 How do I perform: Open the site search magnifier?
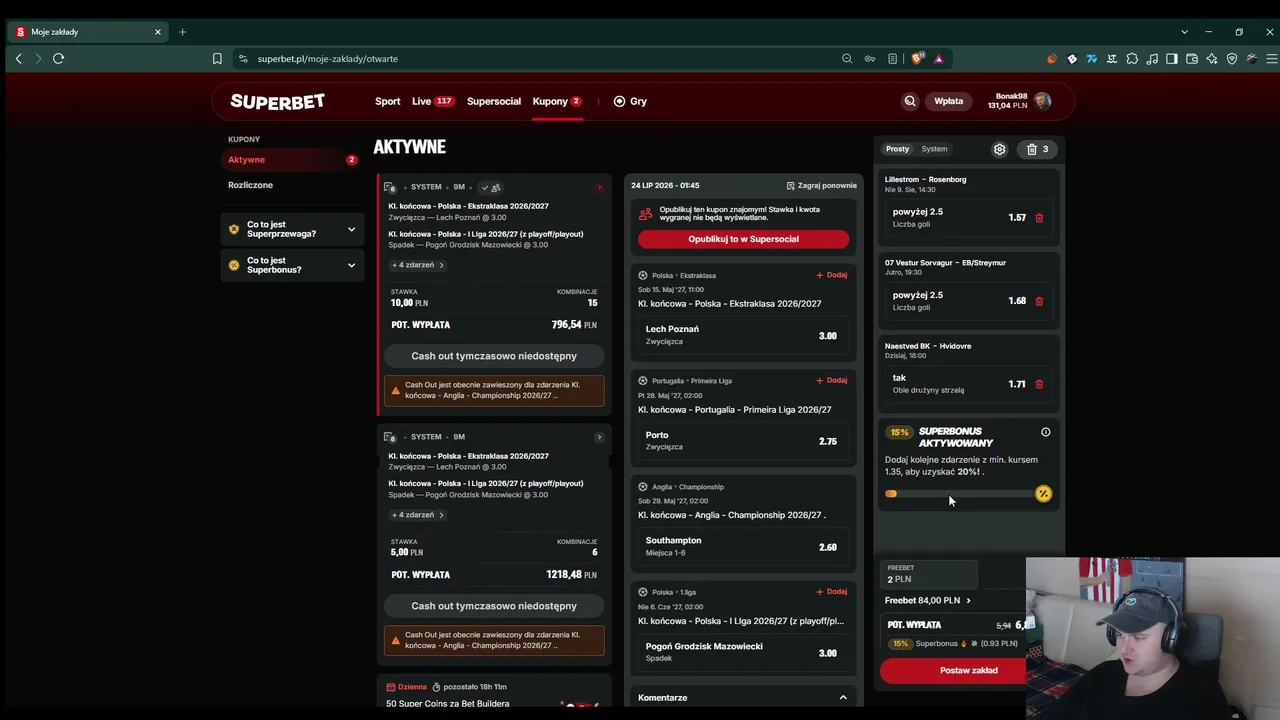coord(910,101)
